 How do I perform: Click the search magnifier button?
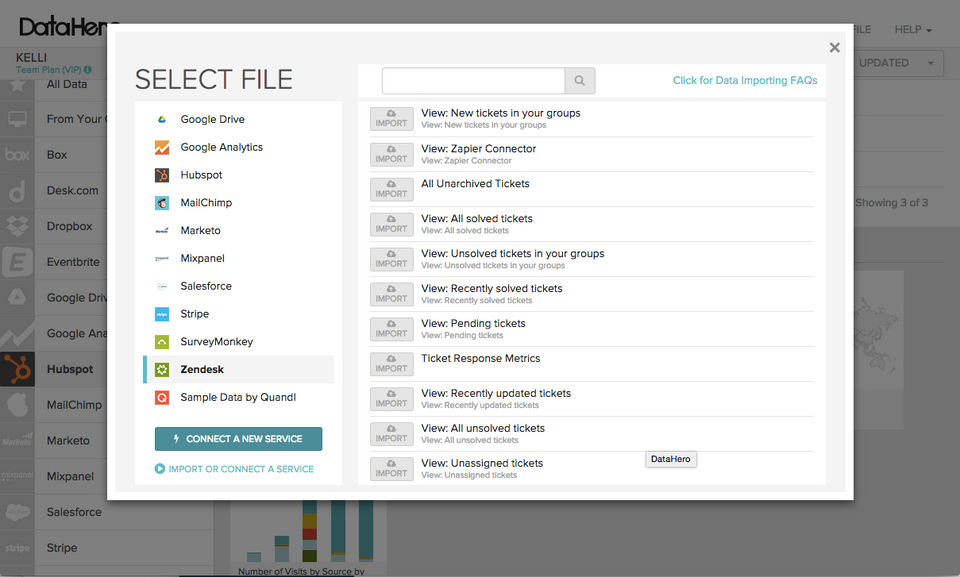tap(579, 80)
